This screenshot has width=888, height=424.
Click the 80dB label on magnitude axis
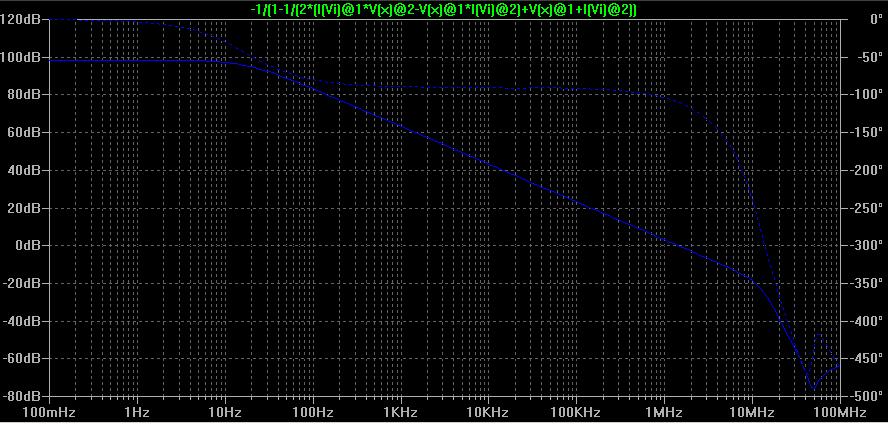[23, 95]
